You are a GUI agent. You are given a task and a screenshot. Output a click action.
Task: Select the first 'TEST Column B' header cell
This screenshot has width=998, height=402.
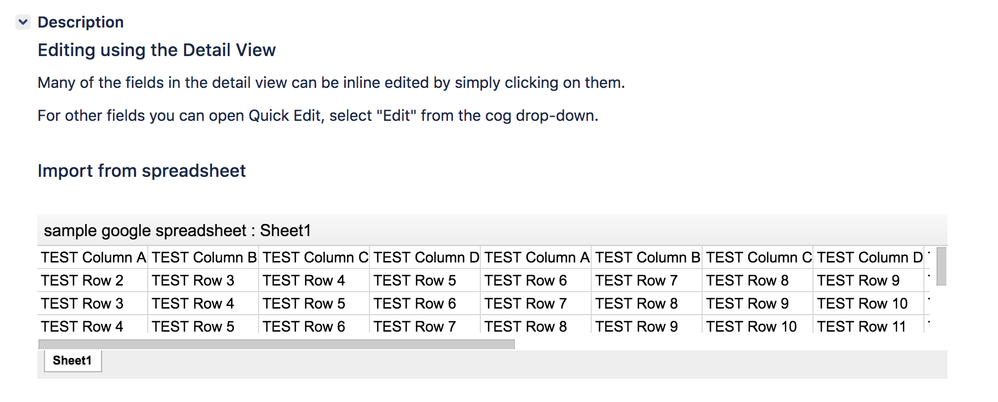click(x=204, y=258)
